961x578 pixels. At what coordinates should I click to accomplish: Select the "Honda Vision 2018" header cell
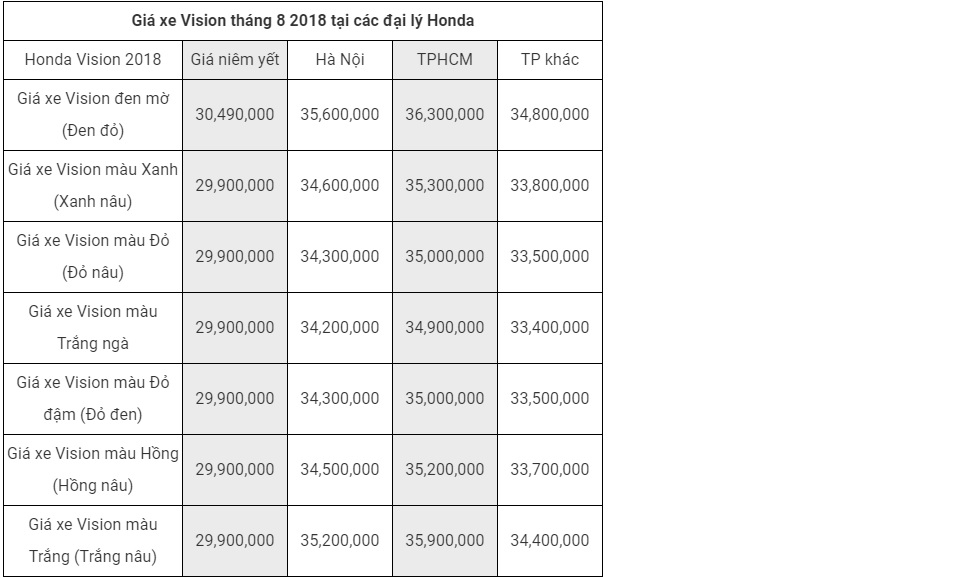point(93,59)
